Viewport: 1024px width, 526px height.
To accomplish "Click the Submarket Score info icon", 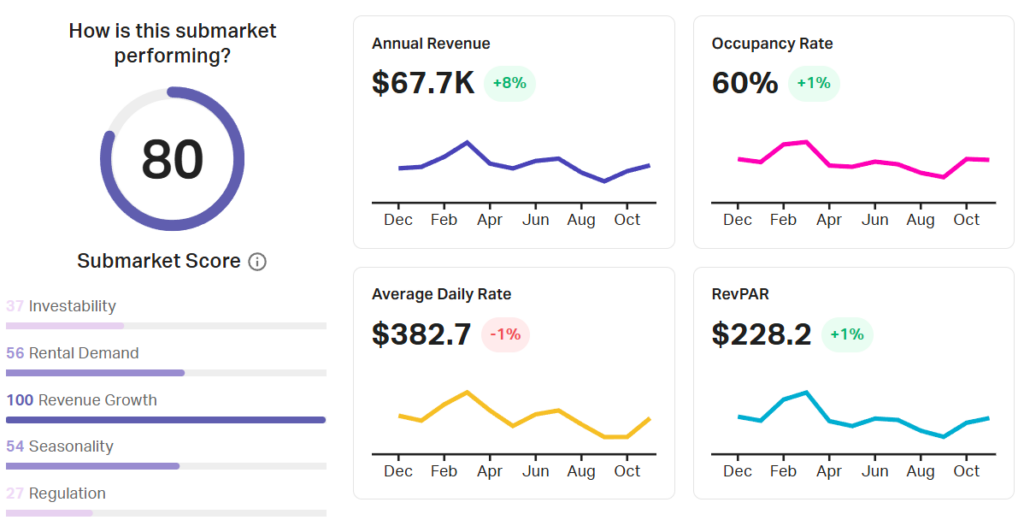I will 257,262.
